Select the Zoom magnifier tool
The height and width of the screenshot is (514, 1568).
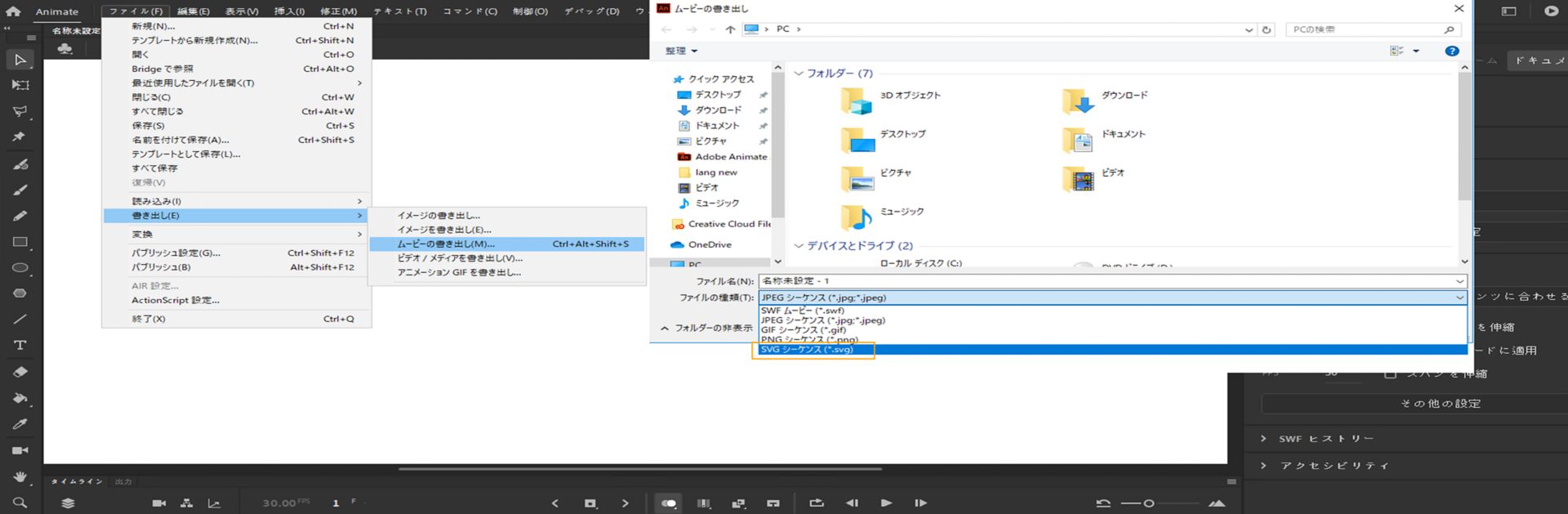[x=20, y=503]
